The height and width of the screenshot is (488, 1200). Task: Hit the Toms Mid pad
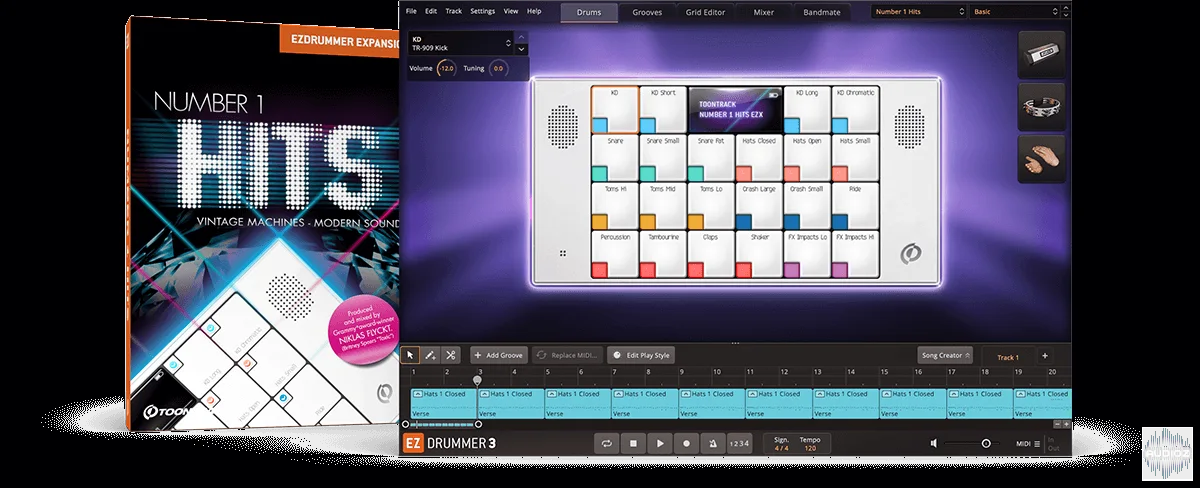coord(662,205)
